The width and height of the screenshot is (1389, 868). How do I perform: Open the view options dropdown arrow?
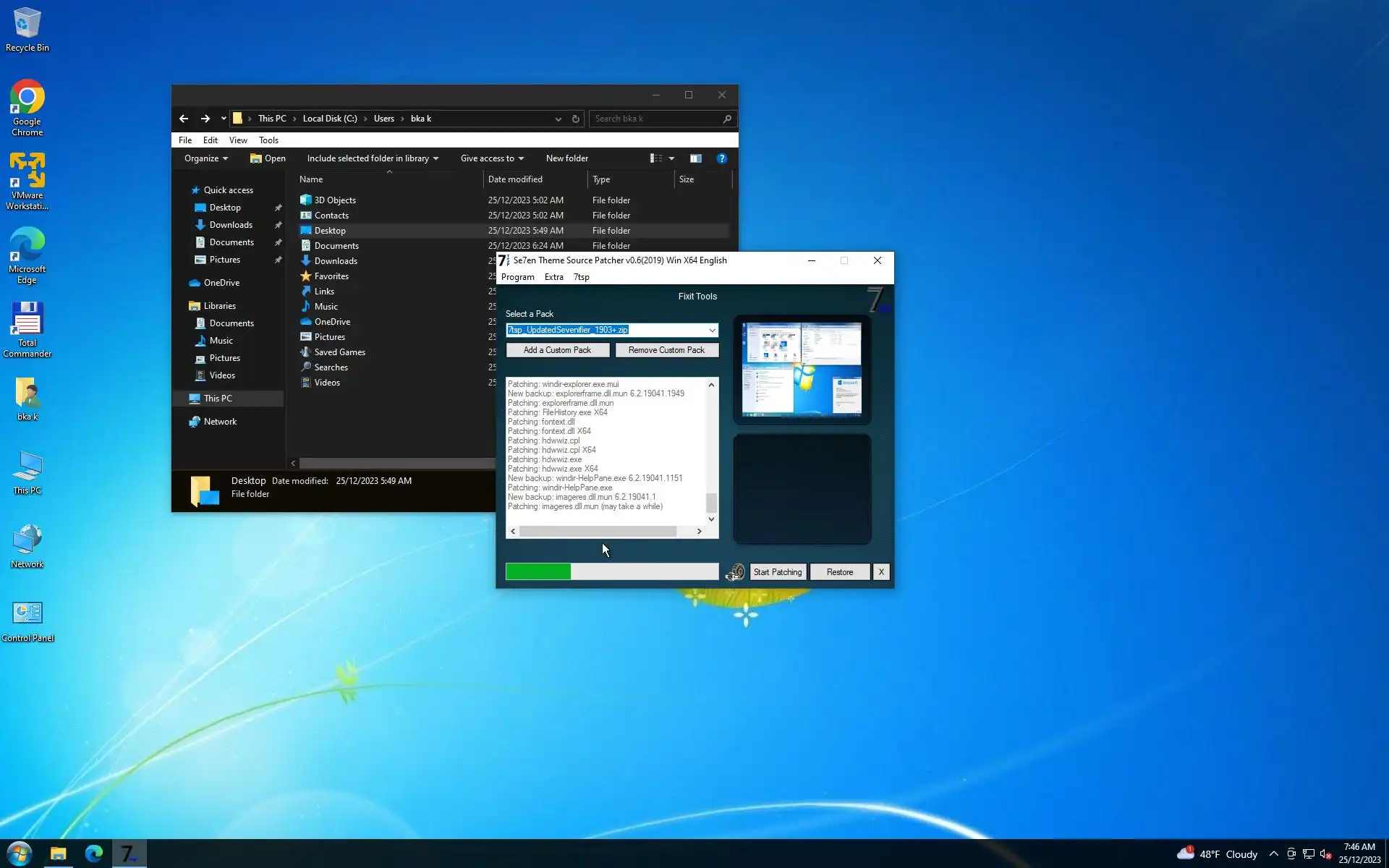[x=671, y=158]
